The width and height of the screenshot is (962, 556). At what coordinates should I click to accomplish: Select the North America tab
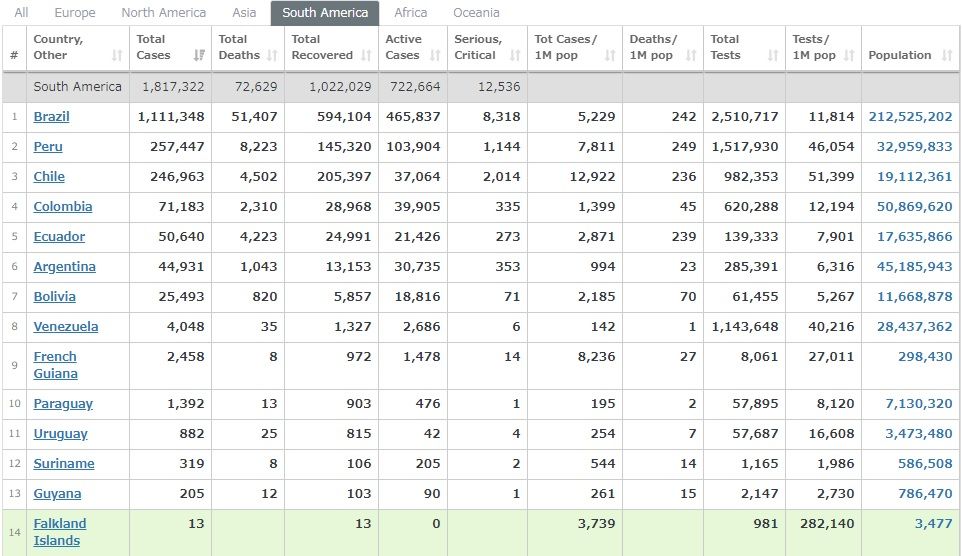pyautogui.click(x=163, y=13)
